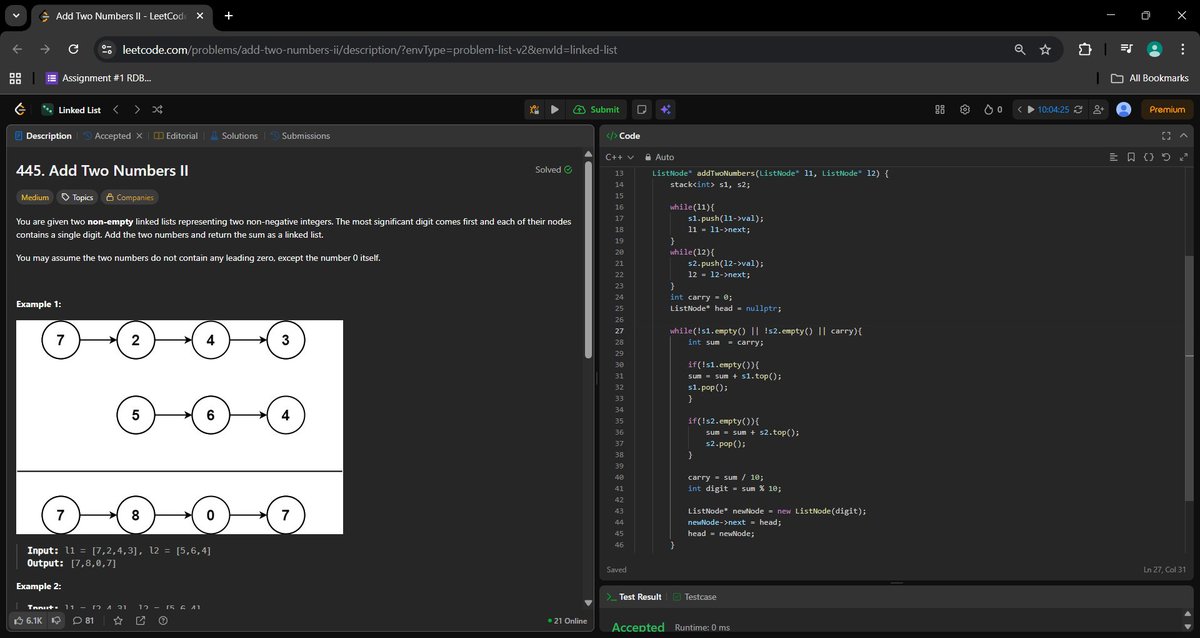This screenshot has width=1200, height=638.
Task: Run the code with the play icon
Action: (x=555, y=110)
